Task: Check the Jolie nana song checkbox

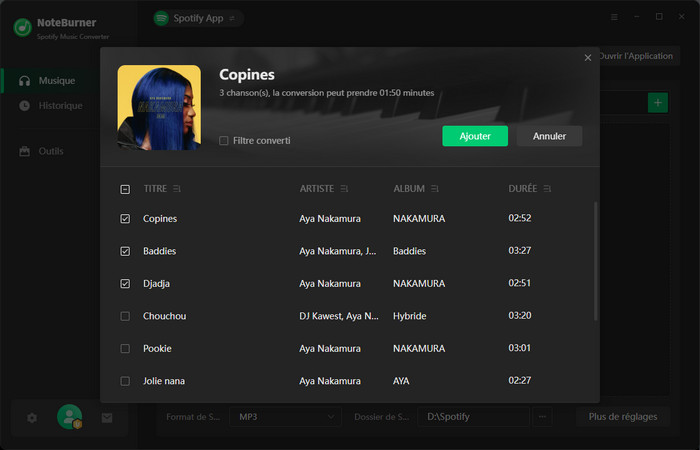Action: coord(125,381)
